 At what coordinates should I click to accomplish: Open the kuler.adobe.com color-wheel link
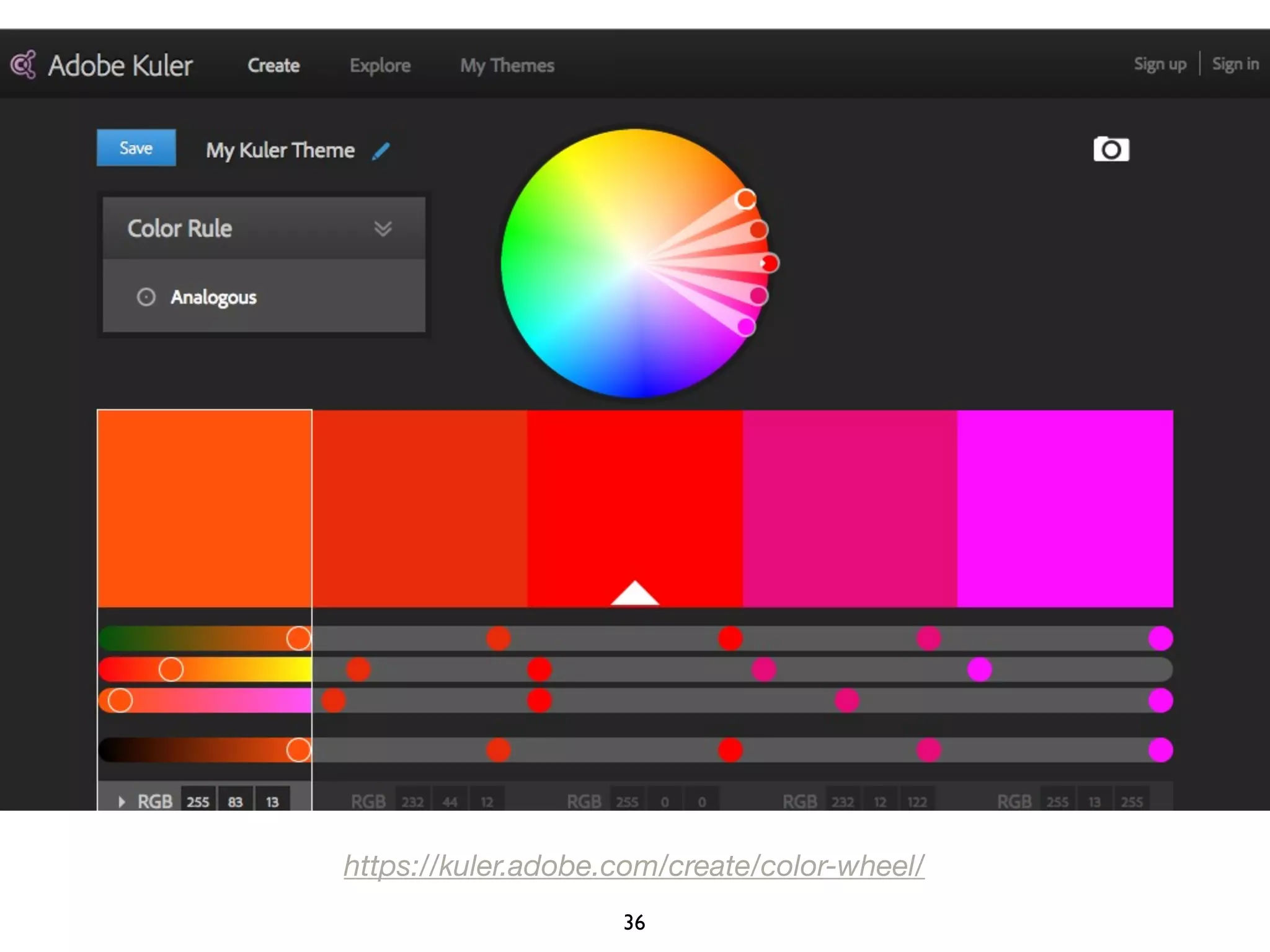click(x=634, y=865)
